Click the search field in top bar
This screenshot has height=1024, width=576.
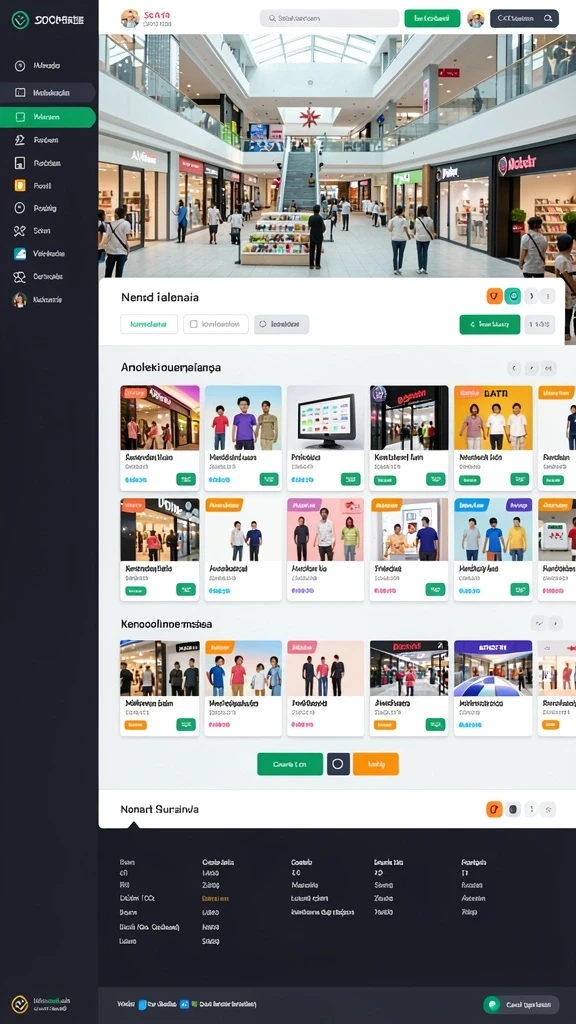pyautogui.click(x=329, y=18)
